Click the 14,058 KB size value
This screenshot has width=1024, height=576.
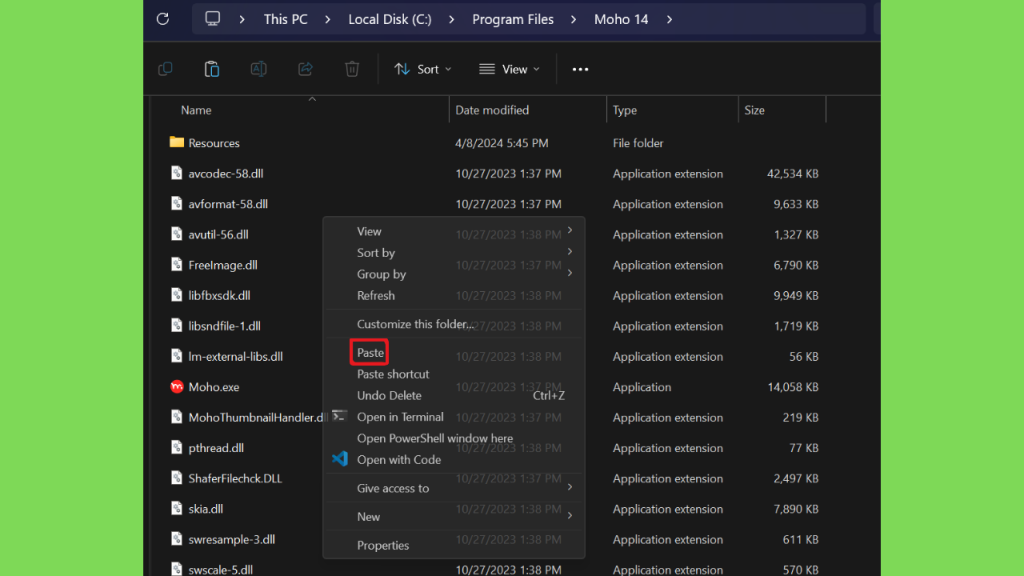click(x=793, y=387)
